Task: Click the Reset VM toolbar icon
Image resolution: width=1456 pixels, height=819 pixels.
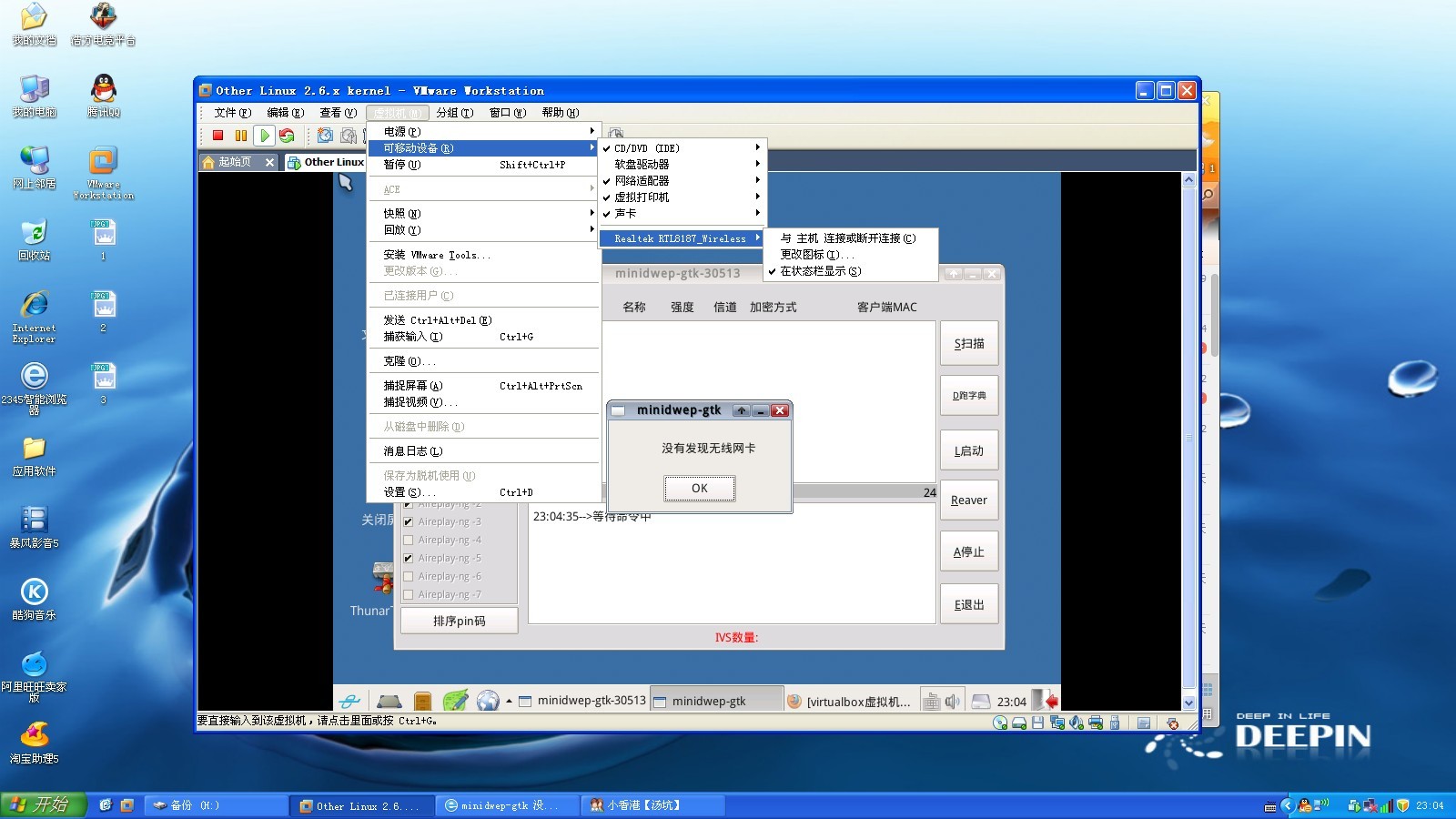Action: pos(287,136)
